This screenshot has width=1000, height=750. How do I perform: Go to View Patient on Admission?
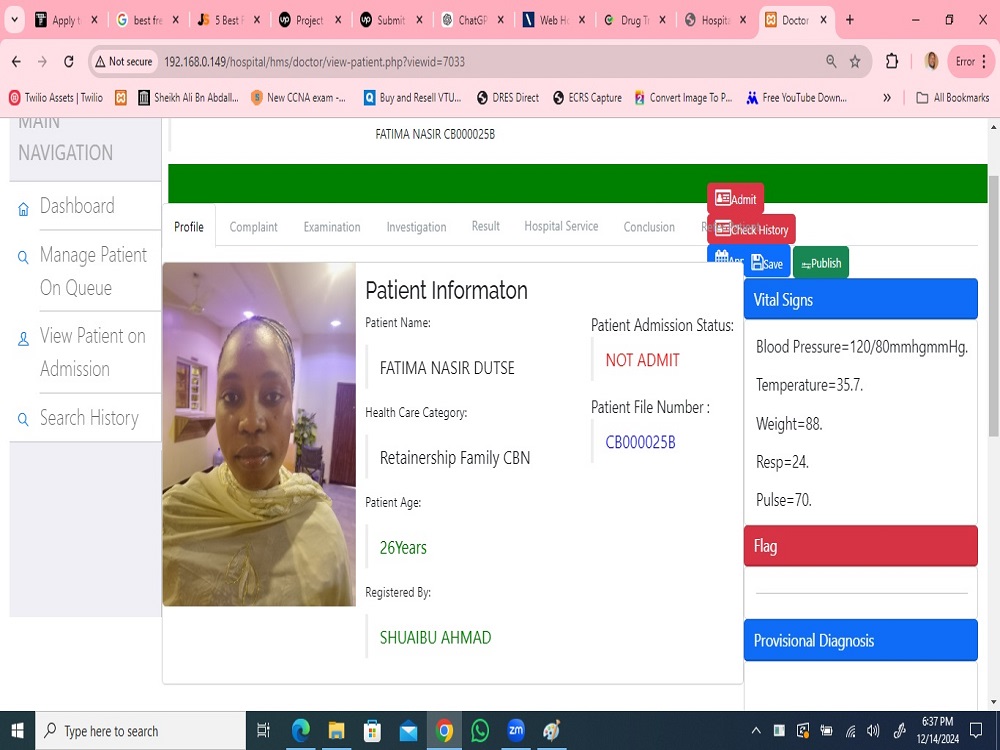(92, 352)
